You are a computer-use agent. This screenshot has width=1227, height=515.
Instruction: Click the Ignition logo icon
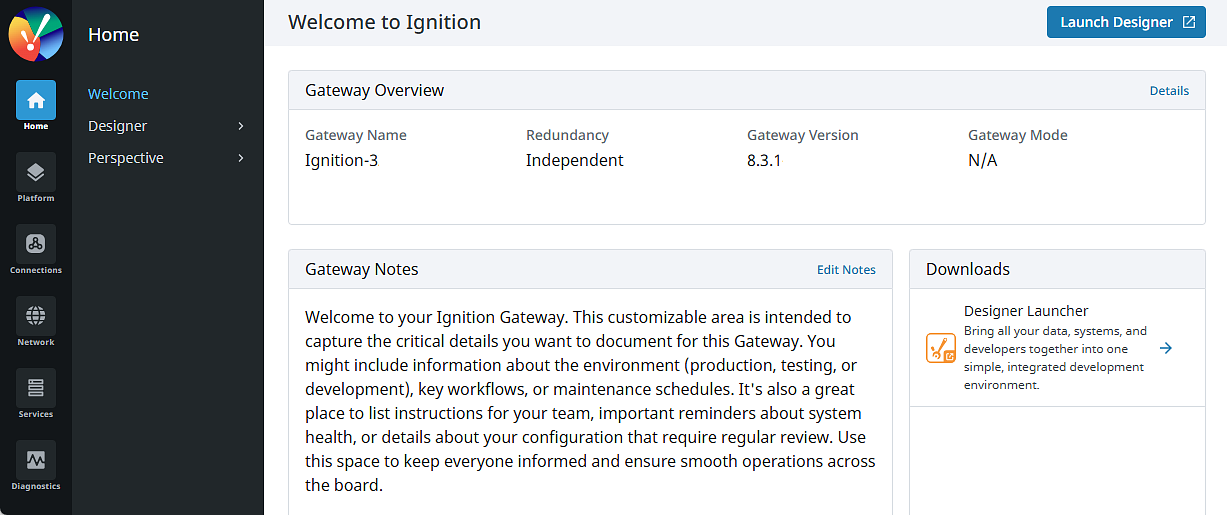pos(36,34)
